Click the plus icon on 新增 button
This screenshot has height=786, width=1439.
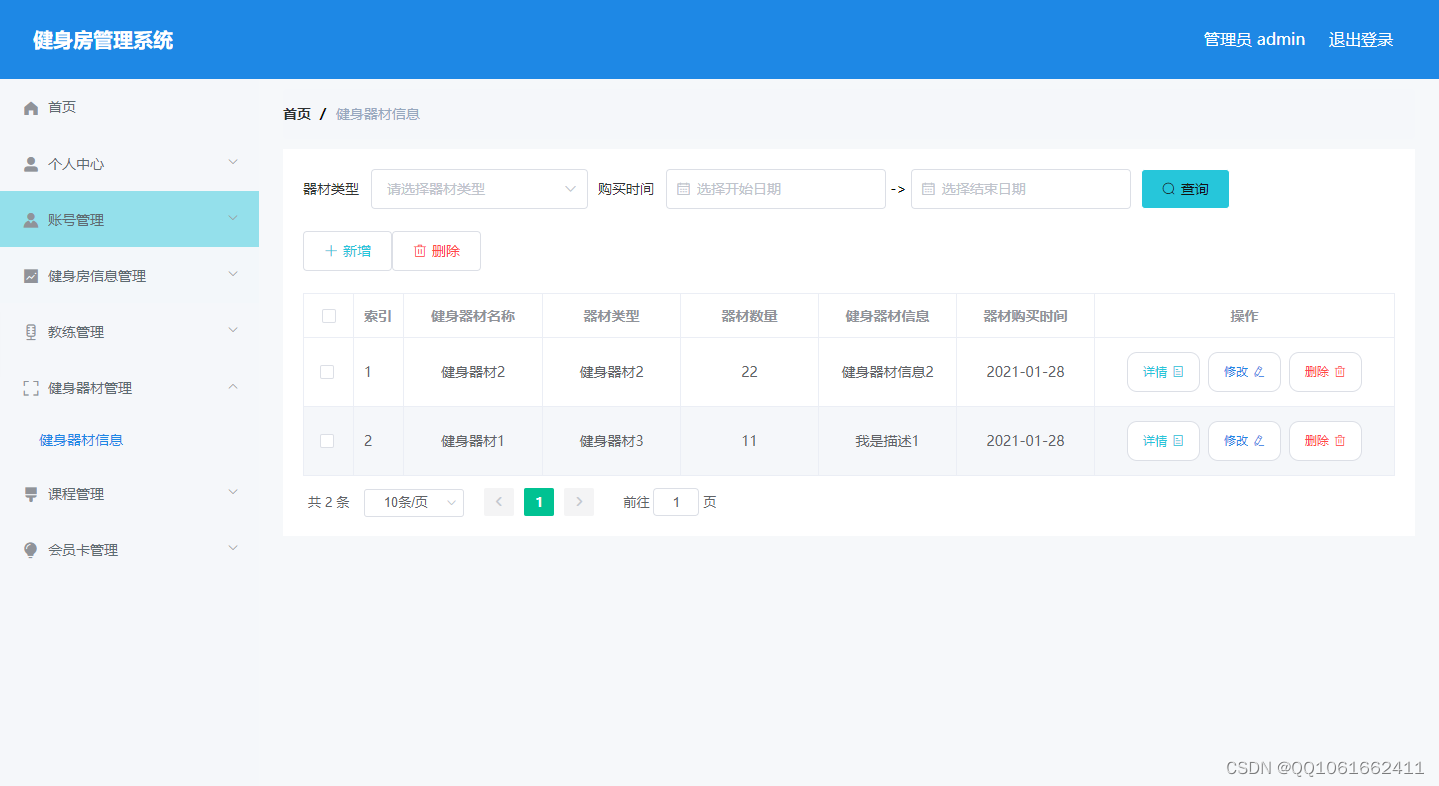click(330, 251)
